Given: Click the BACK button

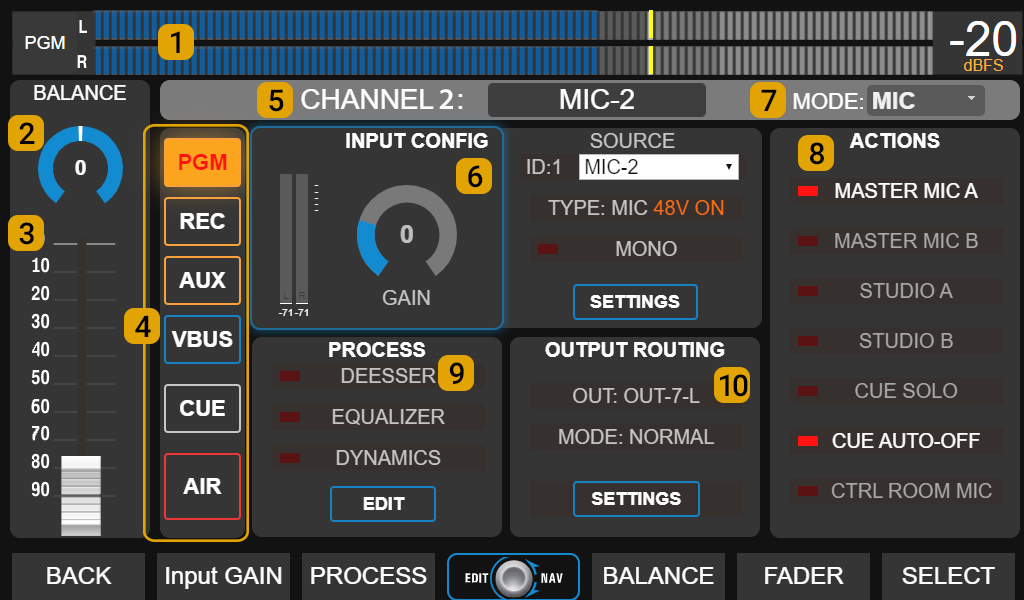Looking at the screenshot, I should pyautogui.click(x=78, y=576).
